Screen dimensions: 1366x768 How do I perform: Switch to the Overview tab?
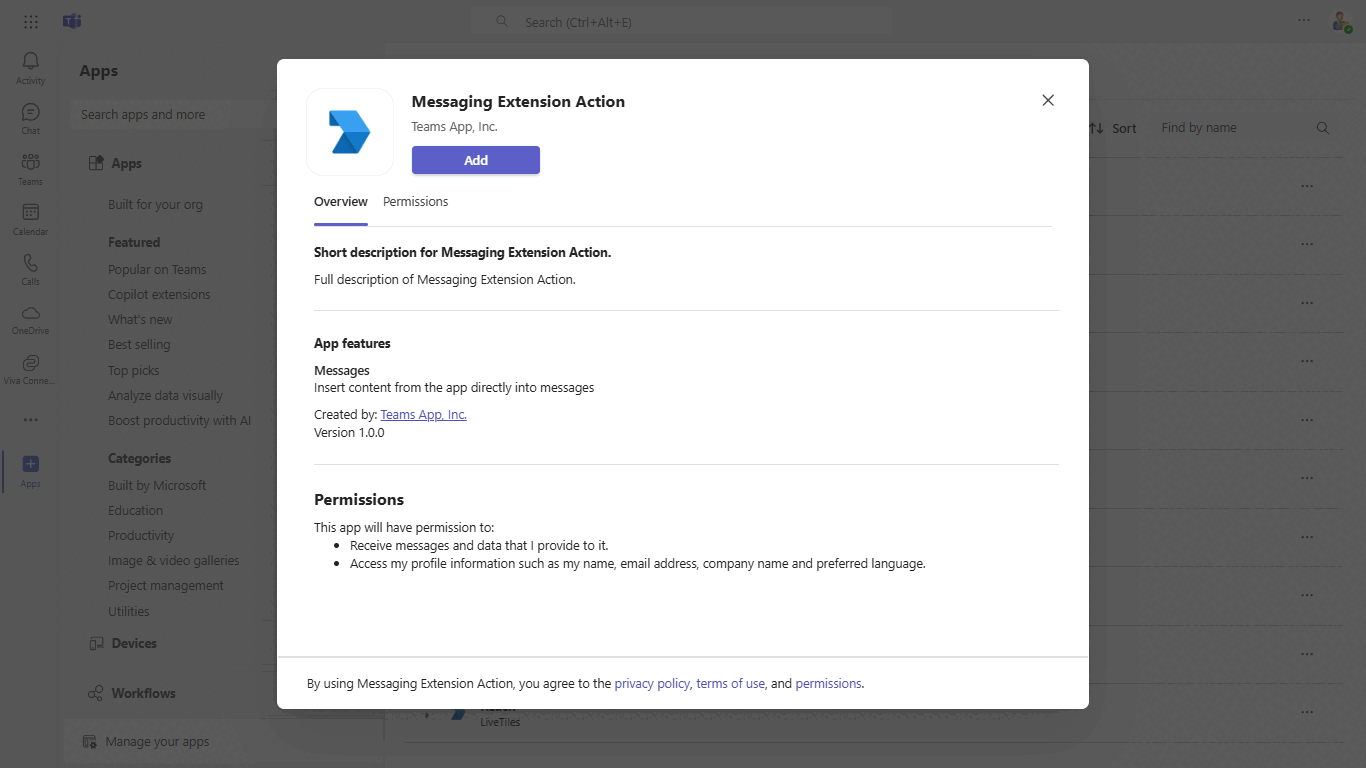tap(341, 202)
